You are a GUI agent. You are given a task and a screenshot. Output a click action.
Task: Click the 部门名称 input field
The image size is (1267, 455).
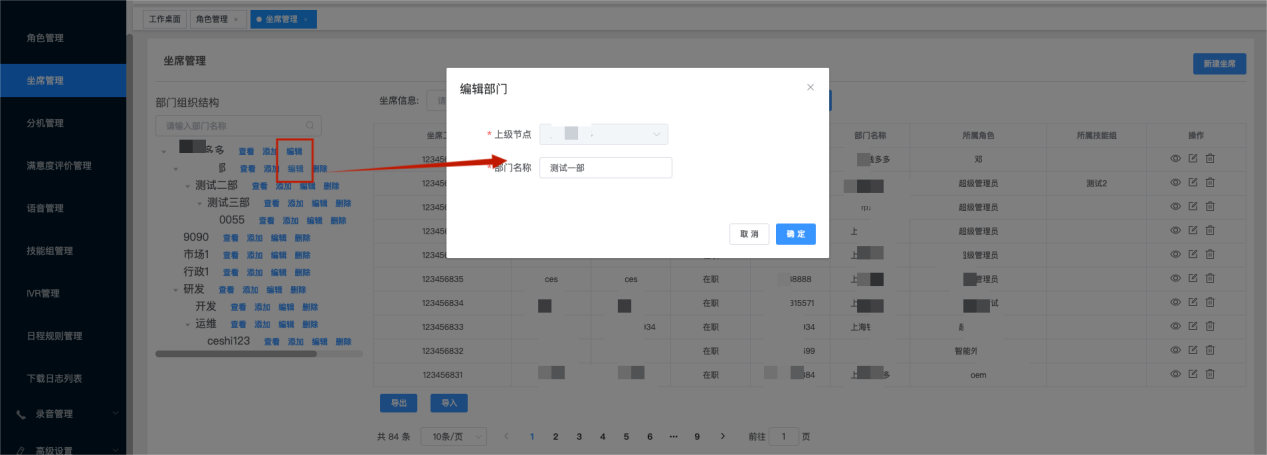[605, 168]
